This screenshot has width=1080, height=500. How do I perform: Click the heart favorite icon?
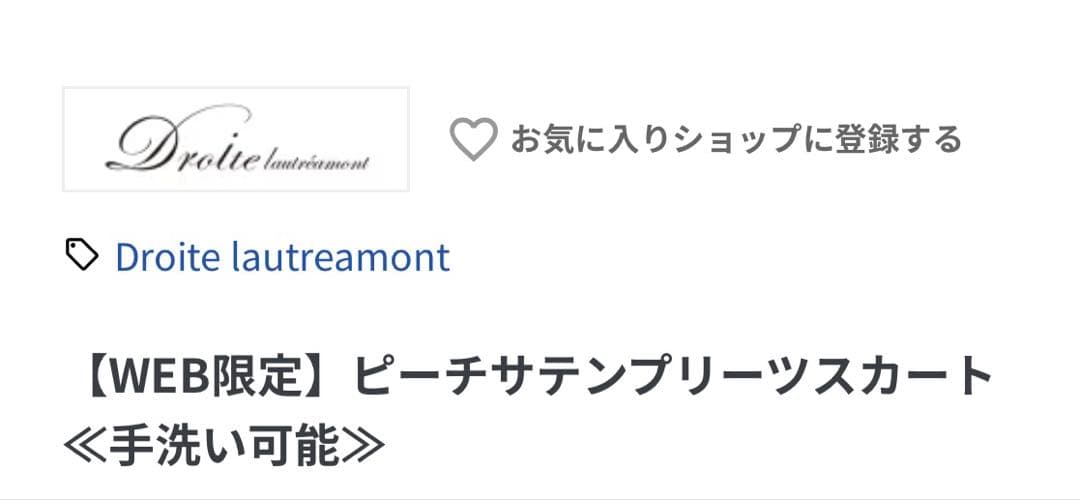[472, 139]
